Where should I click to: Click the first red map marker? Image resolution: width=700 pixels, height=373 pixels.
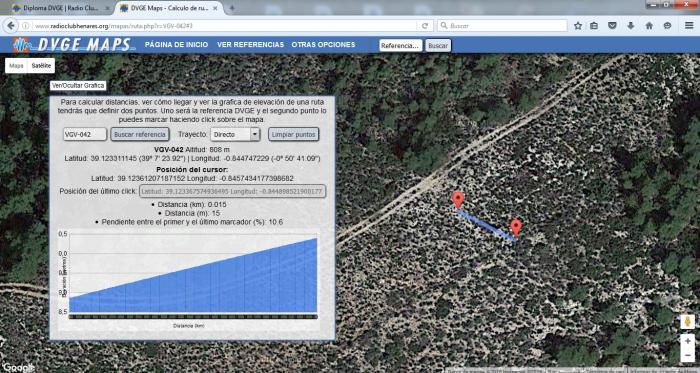[458, 200]
